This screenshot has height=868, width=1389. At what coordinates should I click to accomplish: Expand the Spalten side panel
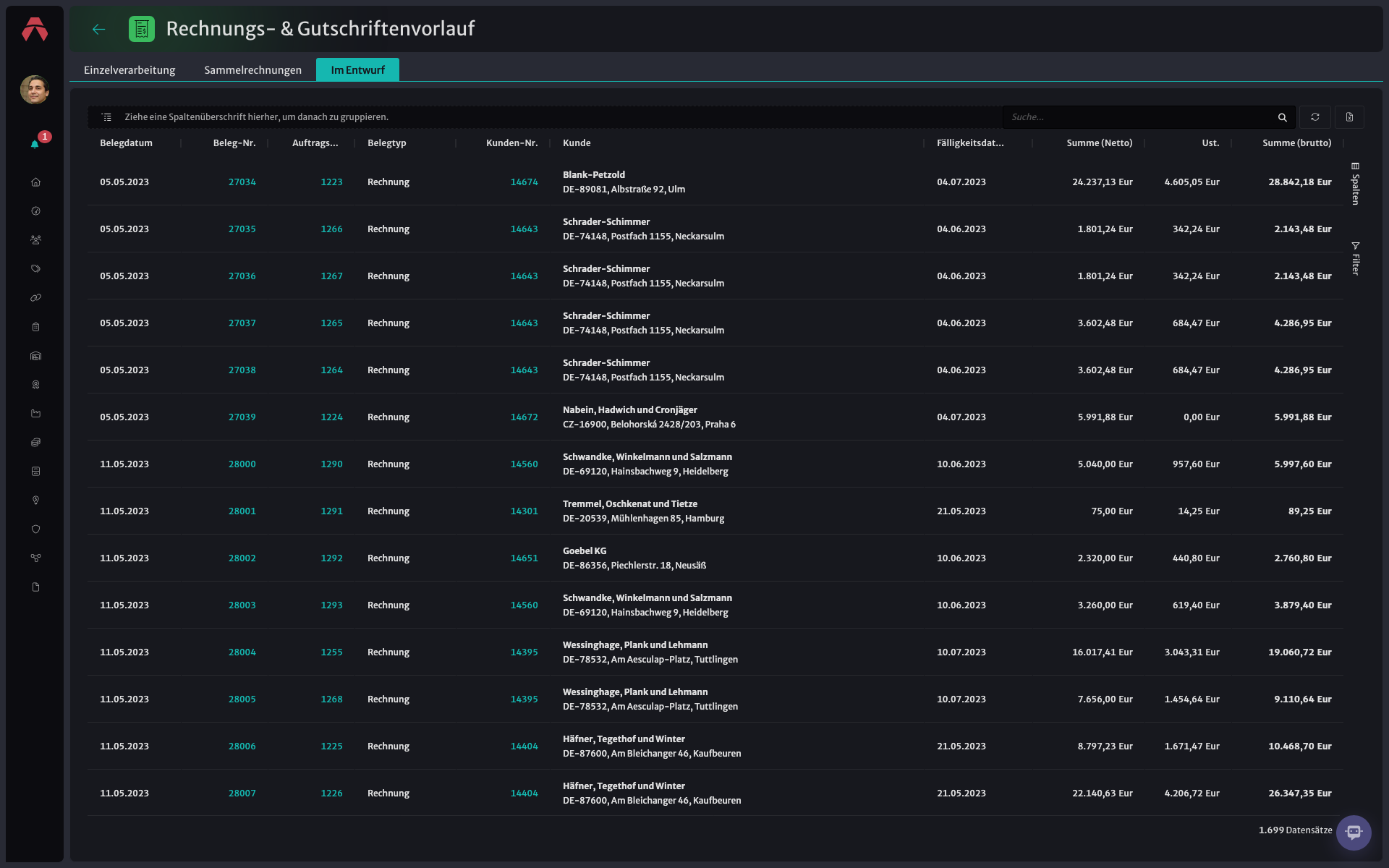(1356, 184)
